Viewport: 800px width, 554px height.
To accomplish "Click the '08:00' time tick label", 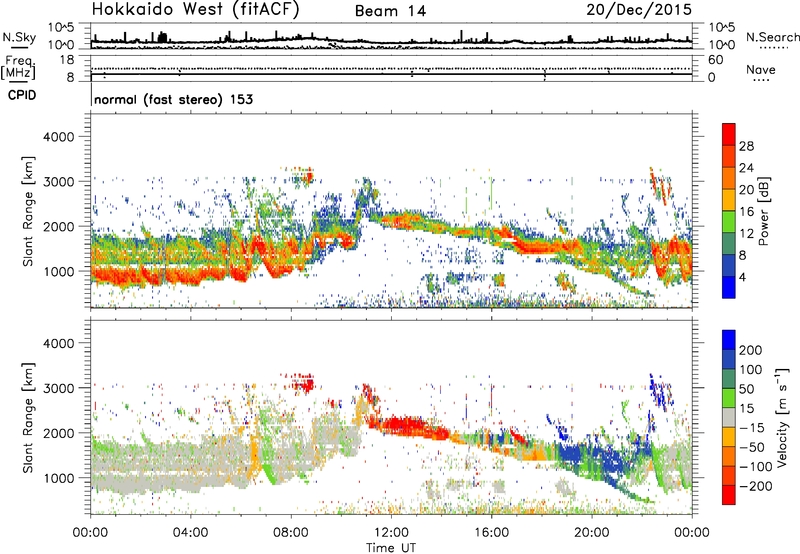I will [291, 533].
